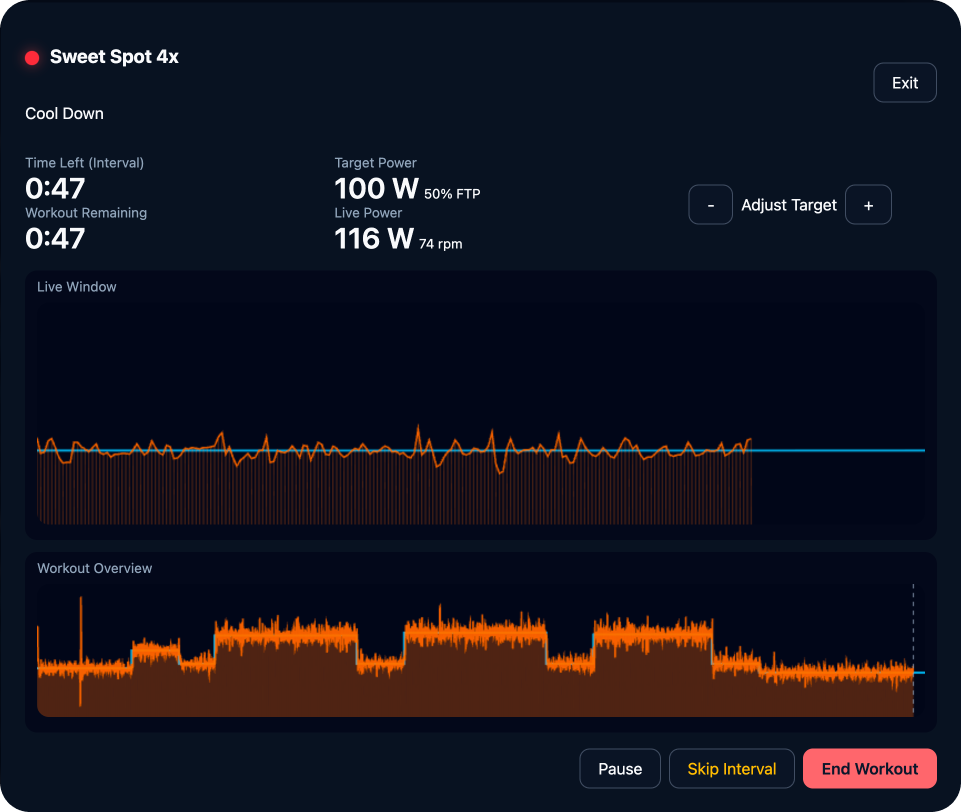This screenshot has width=961, height=812.
Task: Click the plus icon to raise target power
Action: (x=868, y=204)
